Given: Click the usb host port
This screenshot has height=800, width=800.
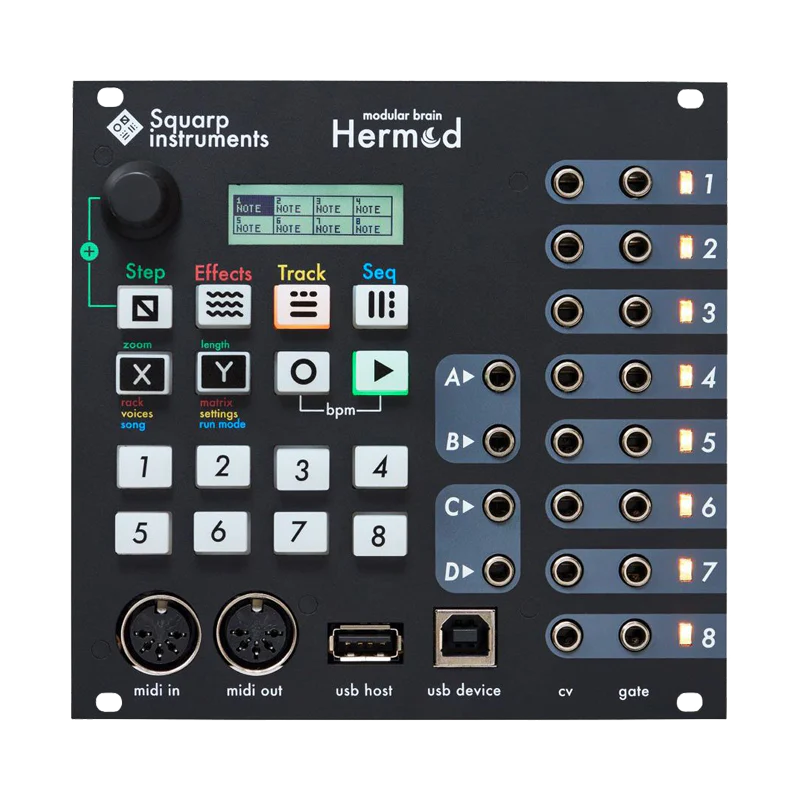Looking at the screenshot, I should 365,642.
